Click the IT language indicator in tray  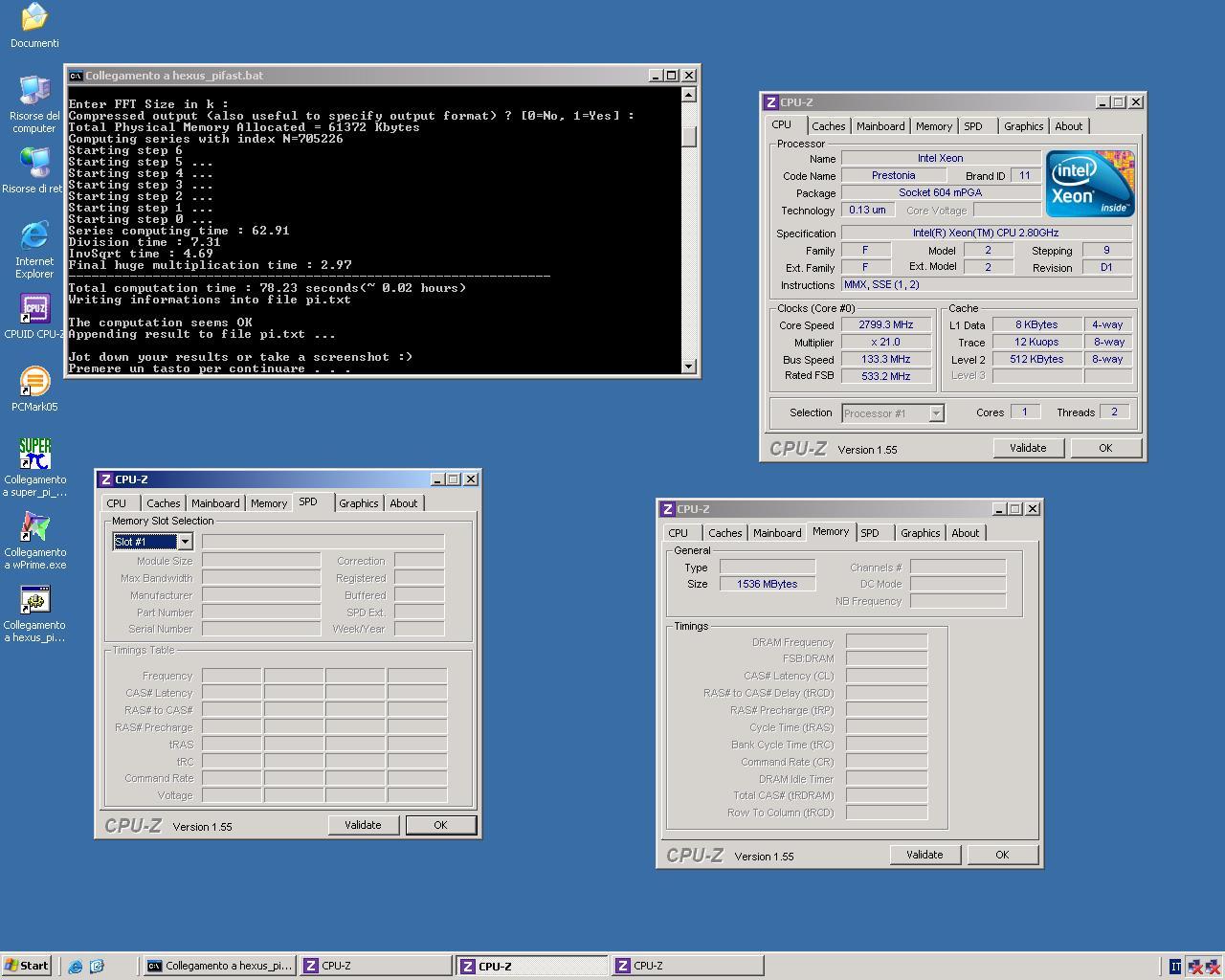(1175, 967)
